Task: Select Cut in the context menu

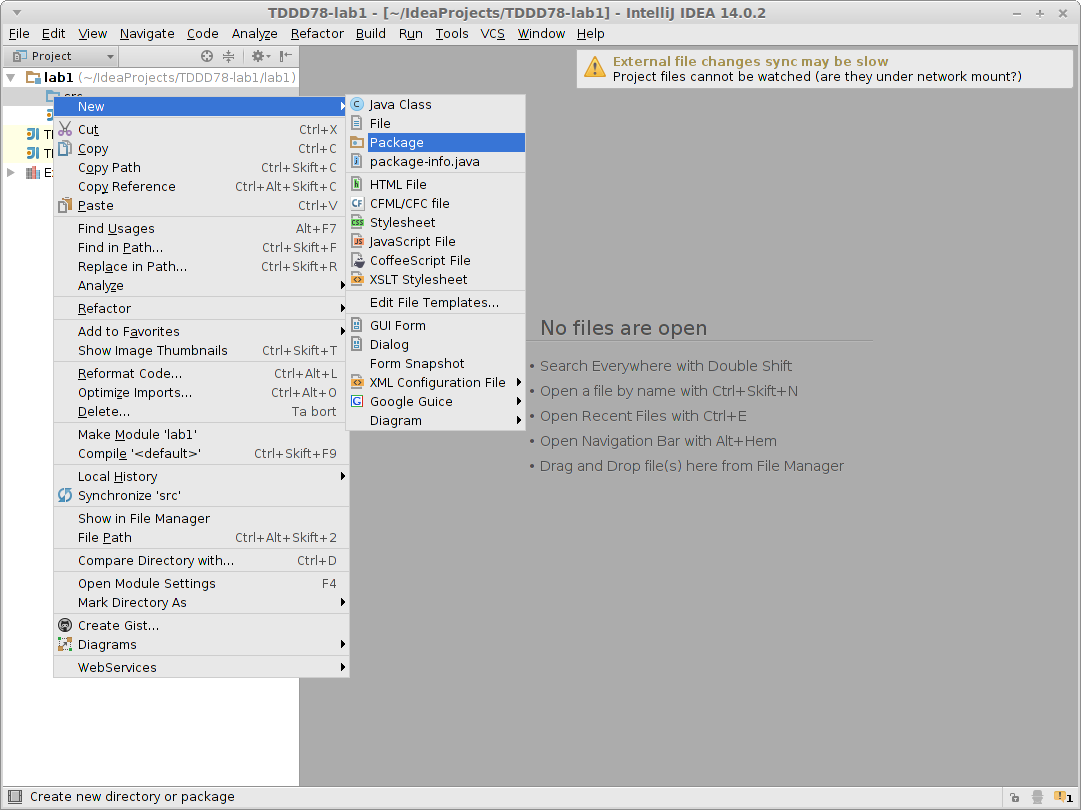Action: point(201,130)
